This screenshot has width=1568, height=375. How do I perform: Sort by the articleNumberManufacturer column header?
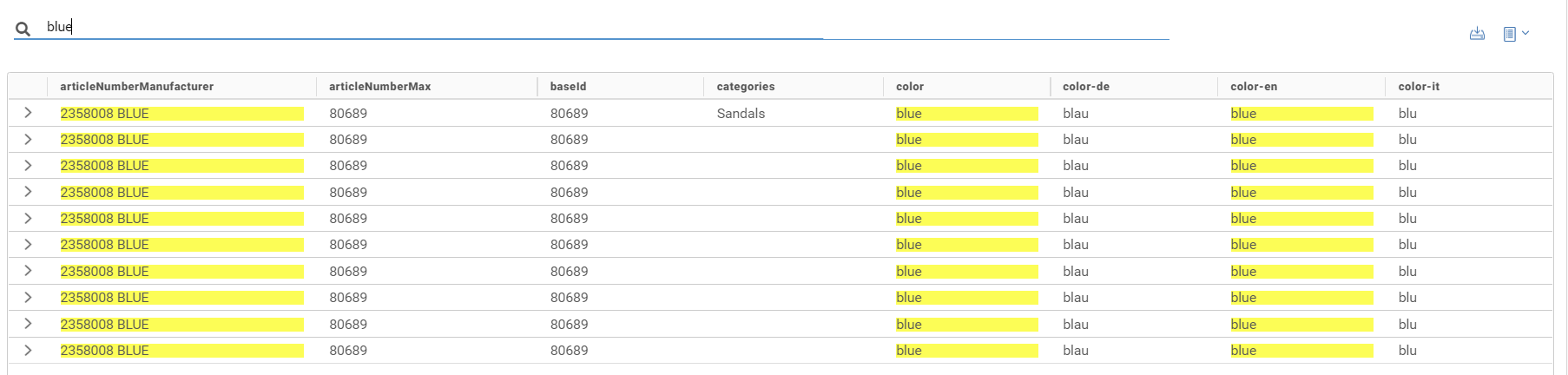pos(136,87)
